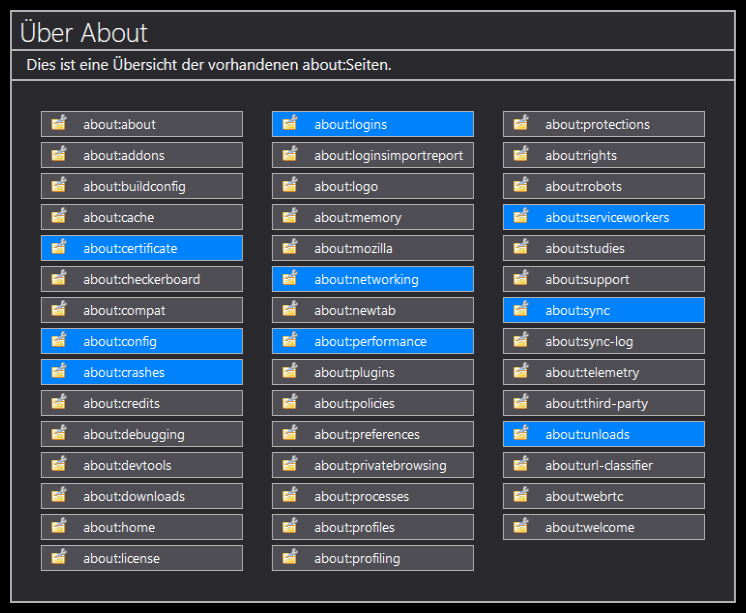Click the folder icon beside about:logo
The width and height of the screenshot is (746, 613).
point(290,185)
